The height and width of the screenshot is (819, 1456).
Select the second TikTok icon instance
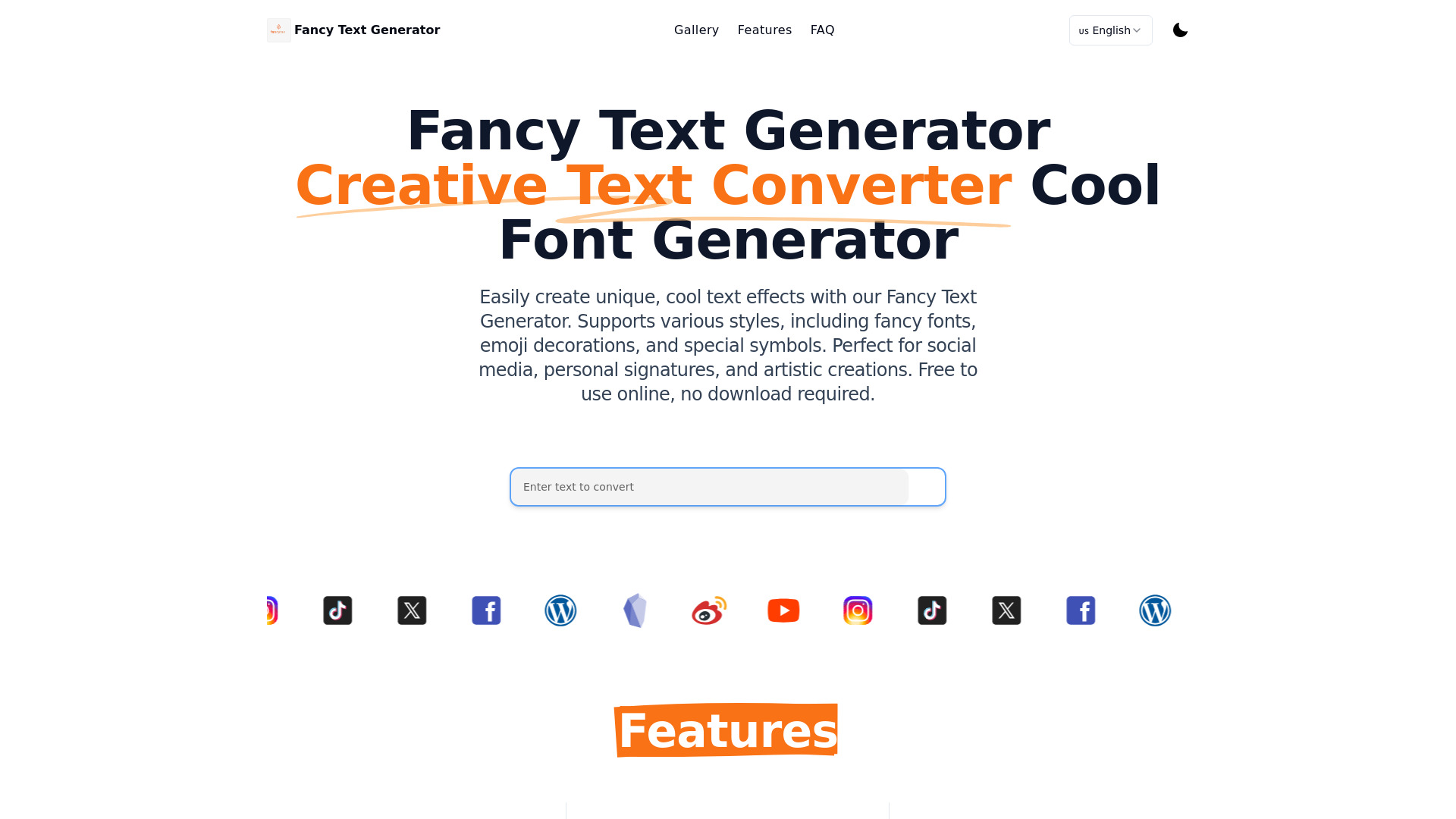(x=932, y=611)
